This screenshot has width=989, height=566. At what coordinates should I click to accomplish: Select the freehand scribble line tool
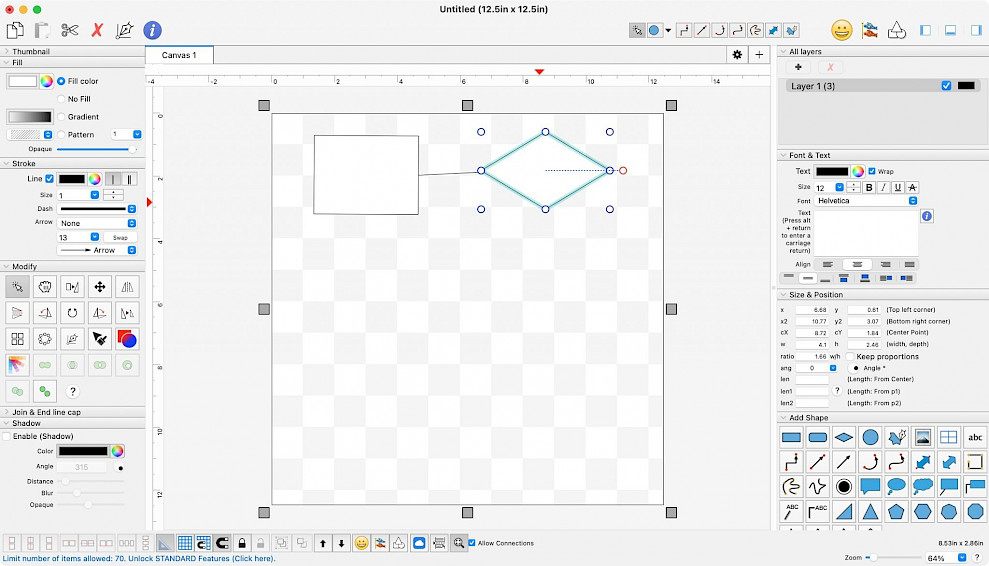(817, 486)
